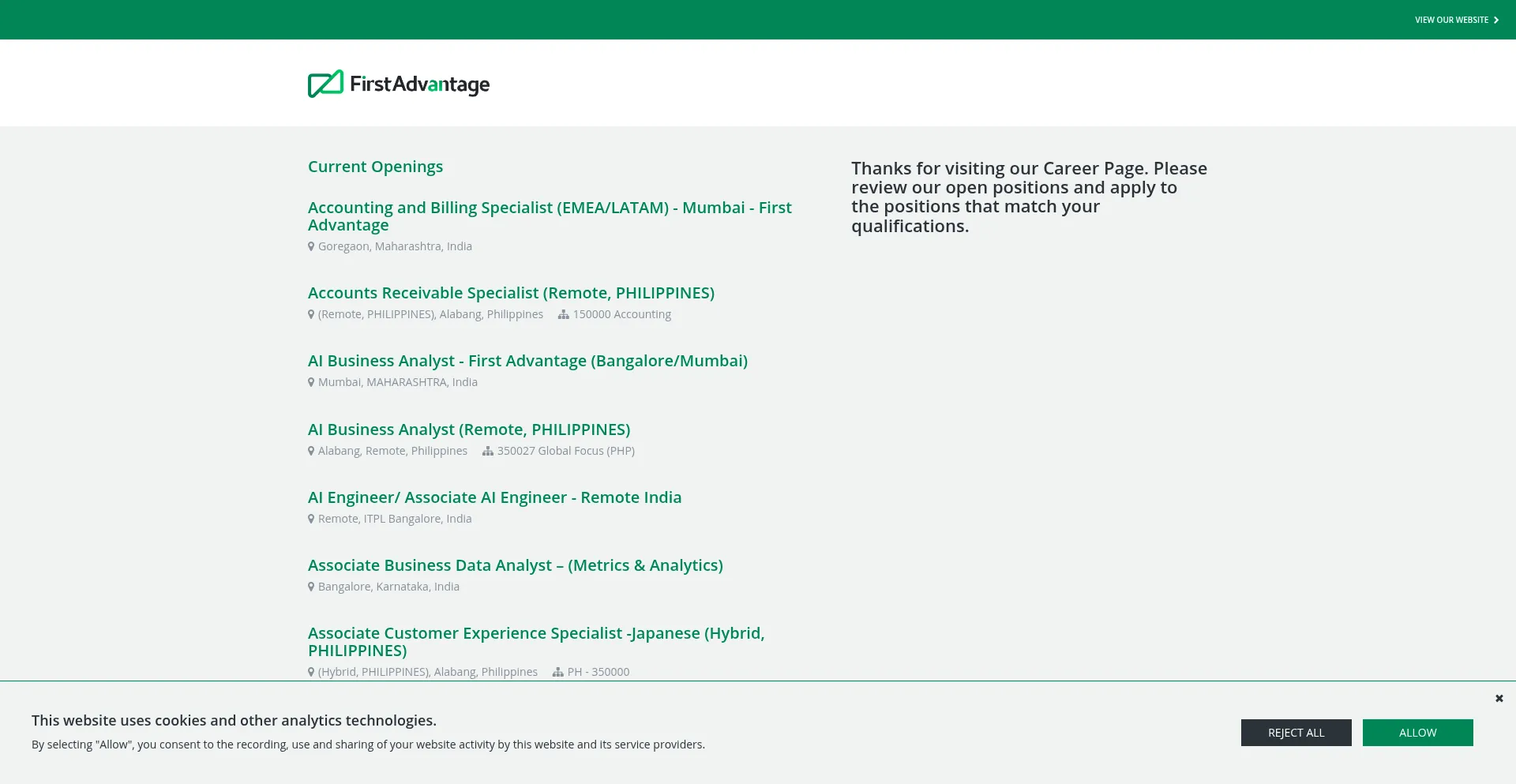The image size is (1516, 784).
Task: Click REJECT ALL in the cookie banner
Action: pos(1296,733)
